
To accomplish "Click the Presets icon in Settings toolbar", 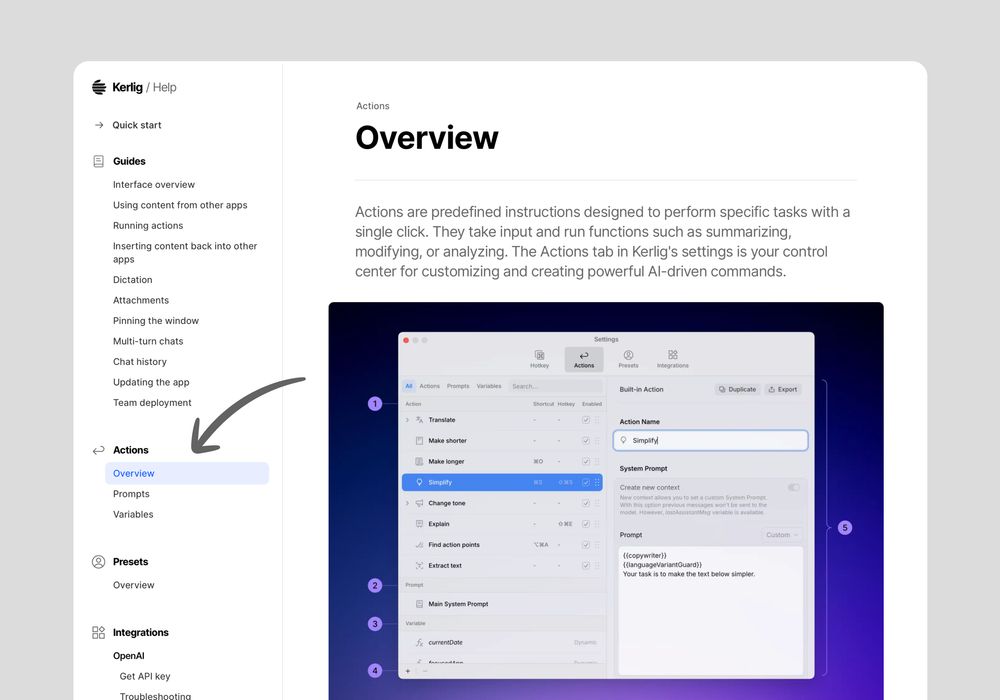I will click(x=628, y=355).
